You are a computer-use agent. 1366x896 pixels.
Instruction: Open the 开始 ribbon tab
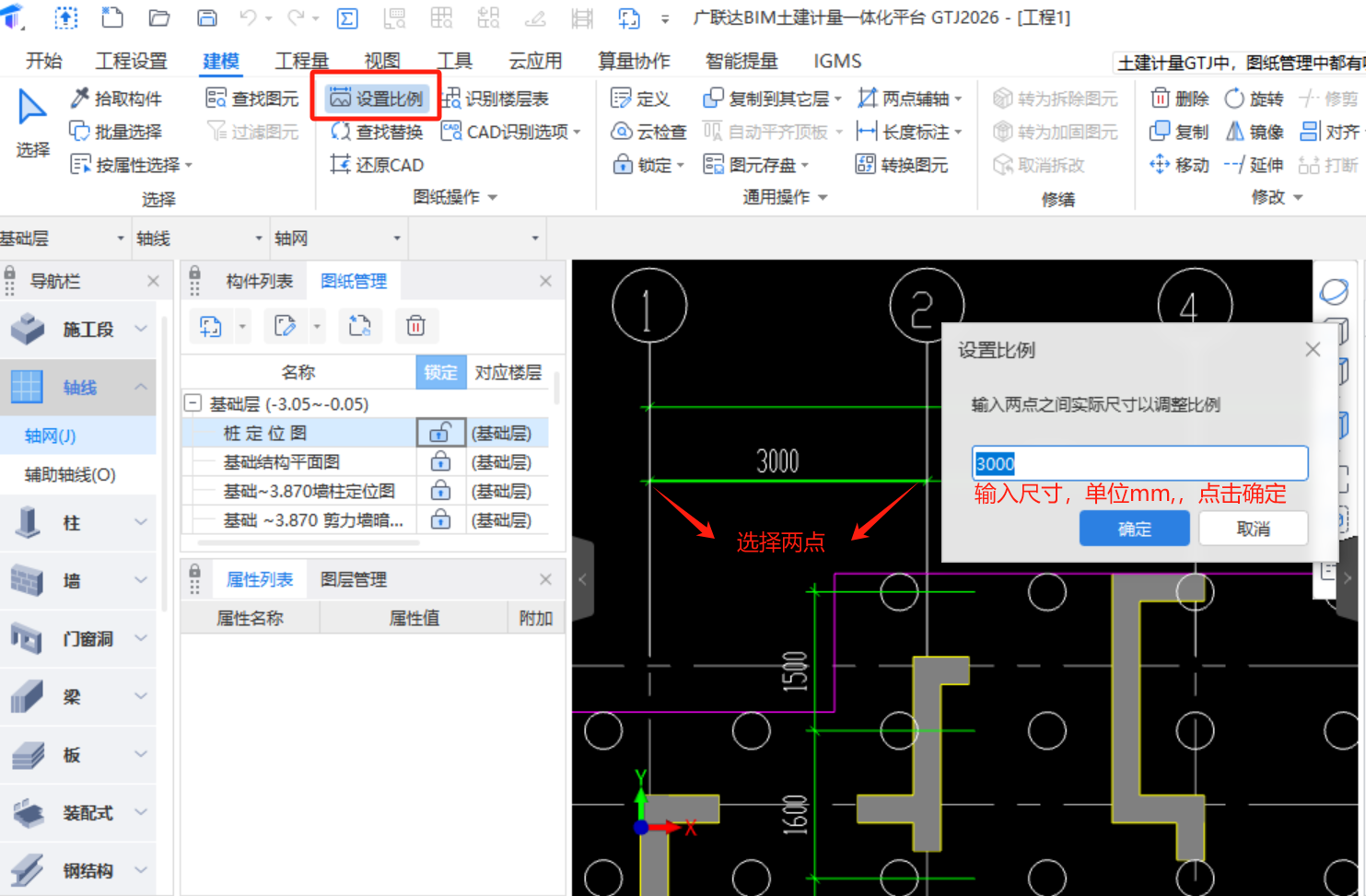click(x=43, y=61)
